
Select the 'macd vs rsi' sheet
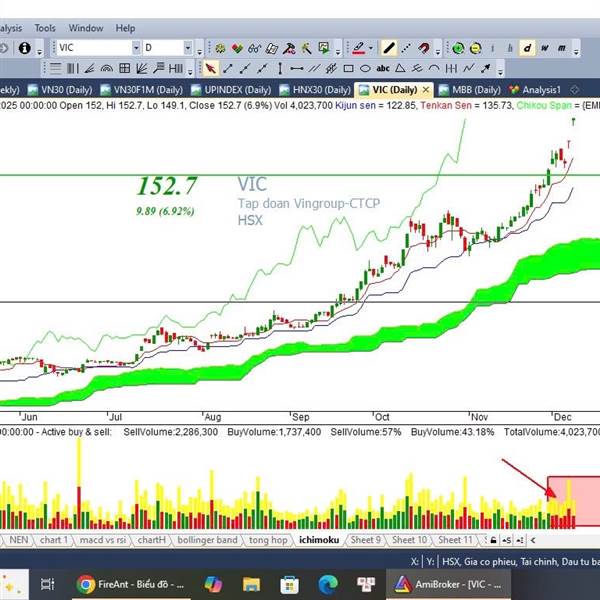pos(103,540)
